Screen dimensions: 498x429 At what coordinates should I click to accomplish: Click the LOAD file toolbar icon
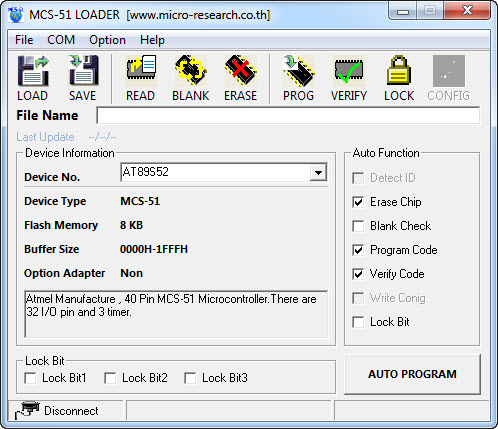point(33,71)
